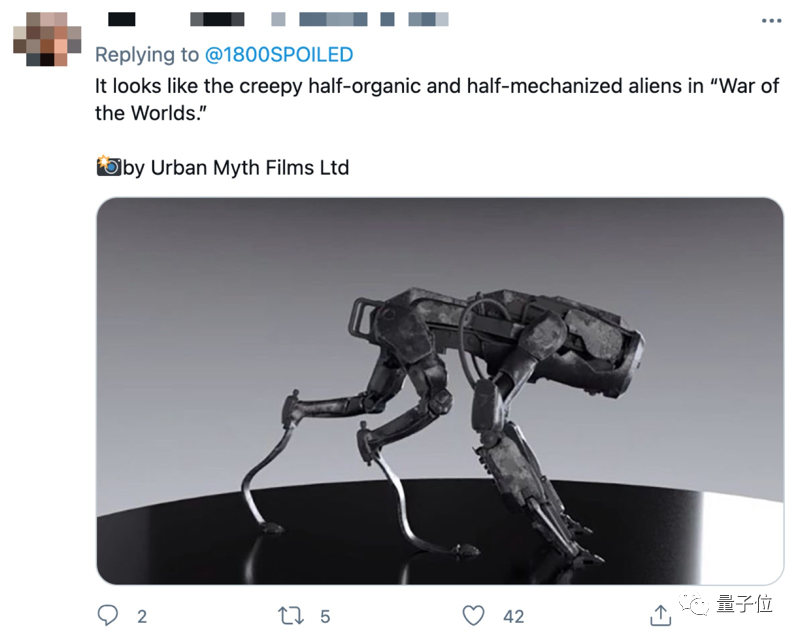Click the blurred profile avatar
This screenshot has height=638, width=798.
click(x=41, y=38)
